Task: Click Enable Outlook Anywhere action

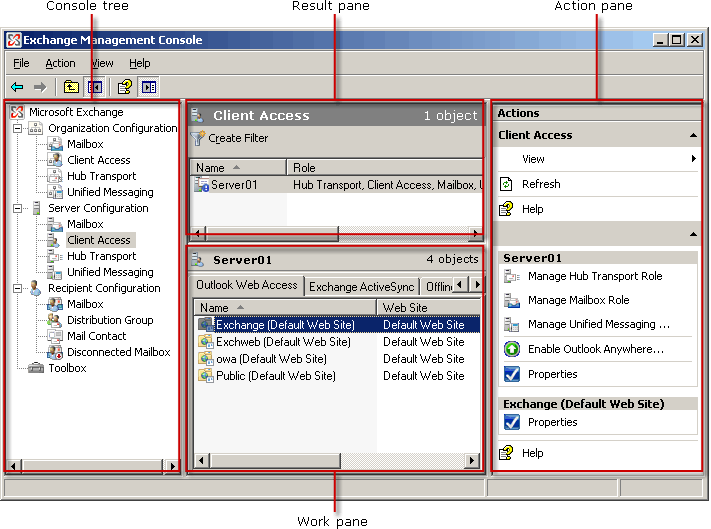Action: 596,349
